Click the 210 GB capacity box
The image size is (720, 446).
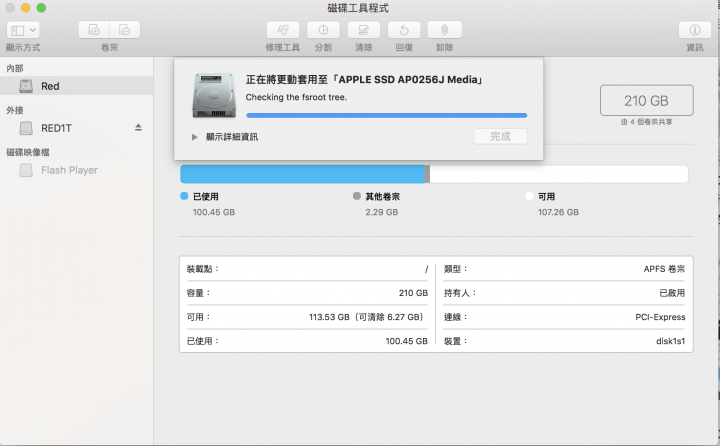point(647,100)
